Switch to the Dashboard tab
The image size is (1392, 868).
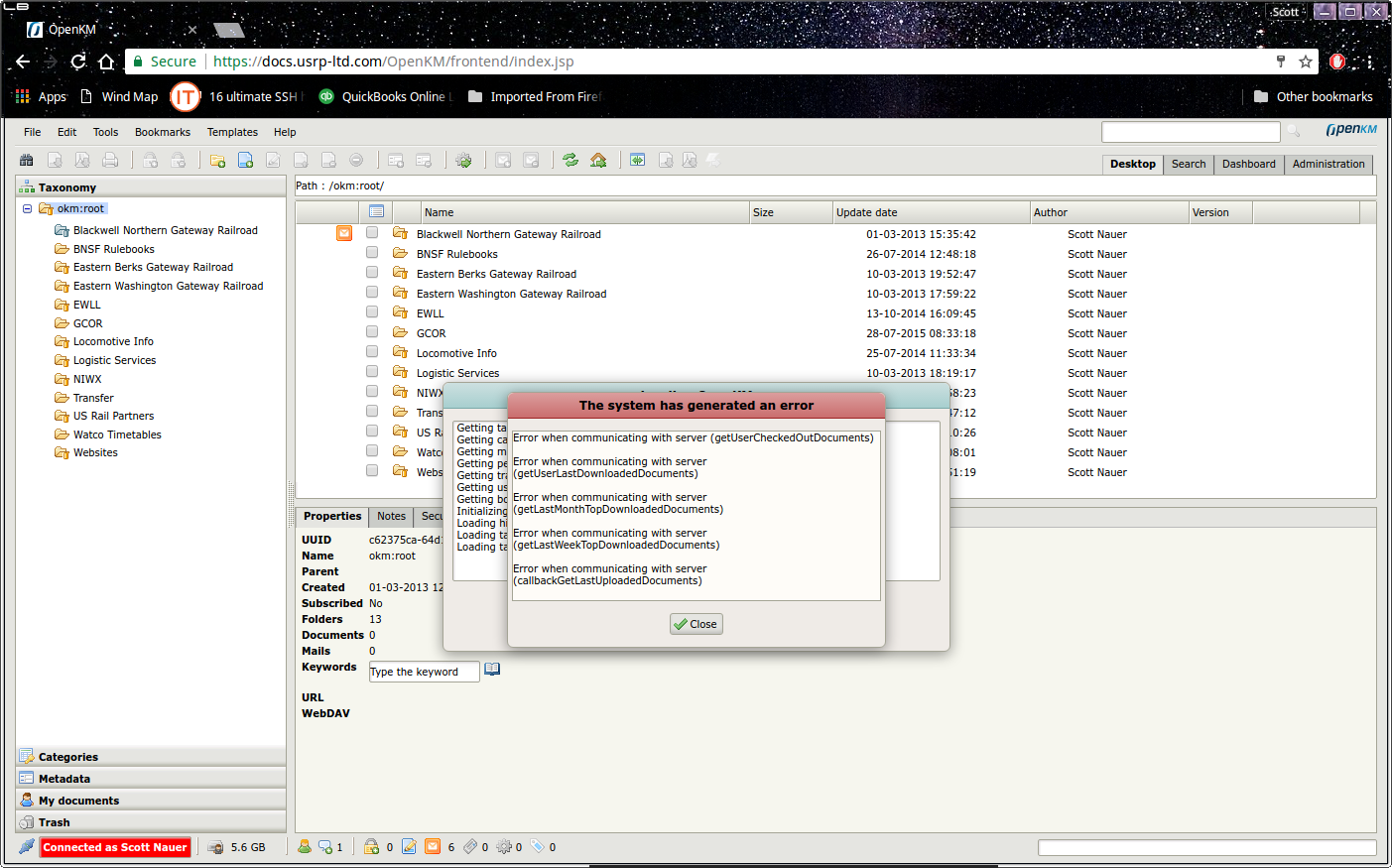1248,165
